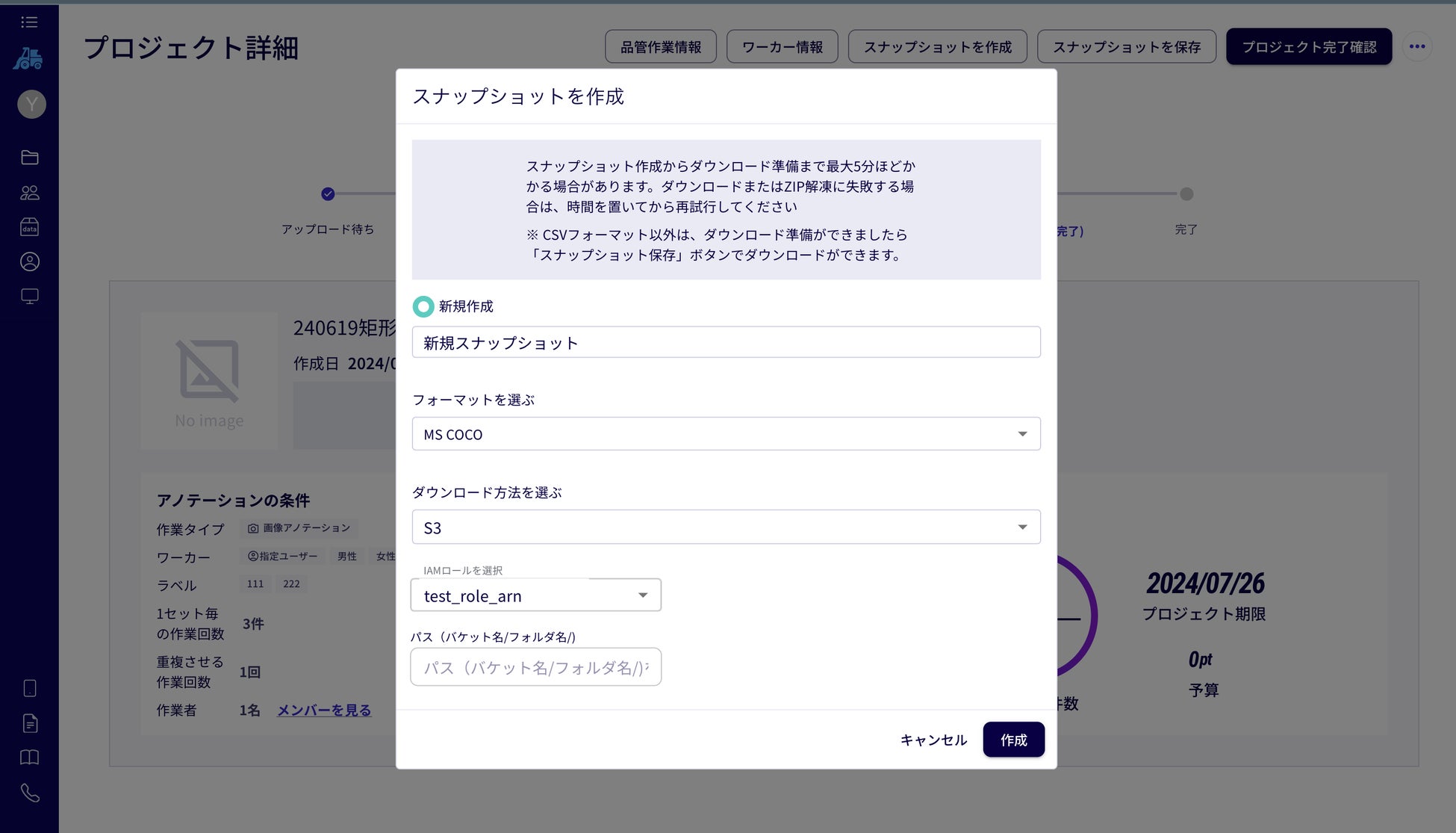This screenshot has width=1456, height=833.
Task: Open the book manual sidebar icon
Action: [30, 758]
